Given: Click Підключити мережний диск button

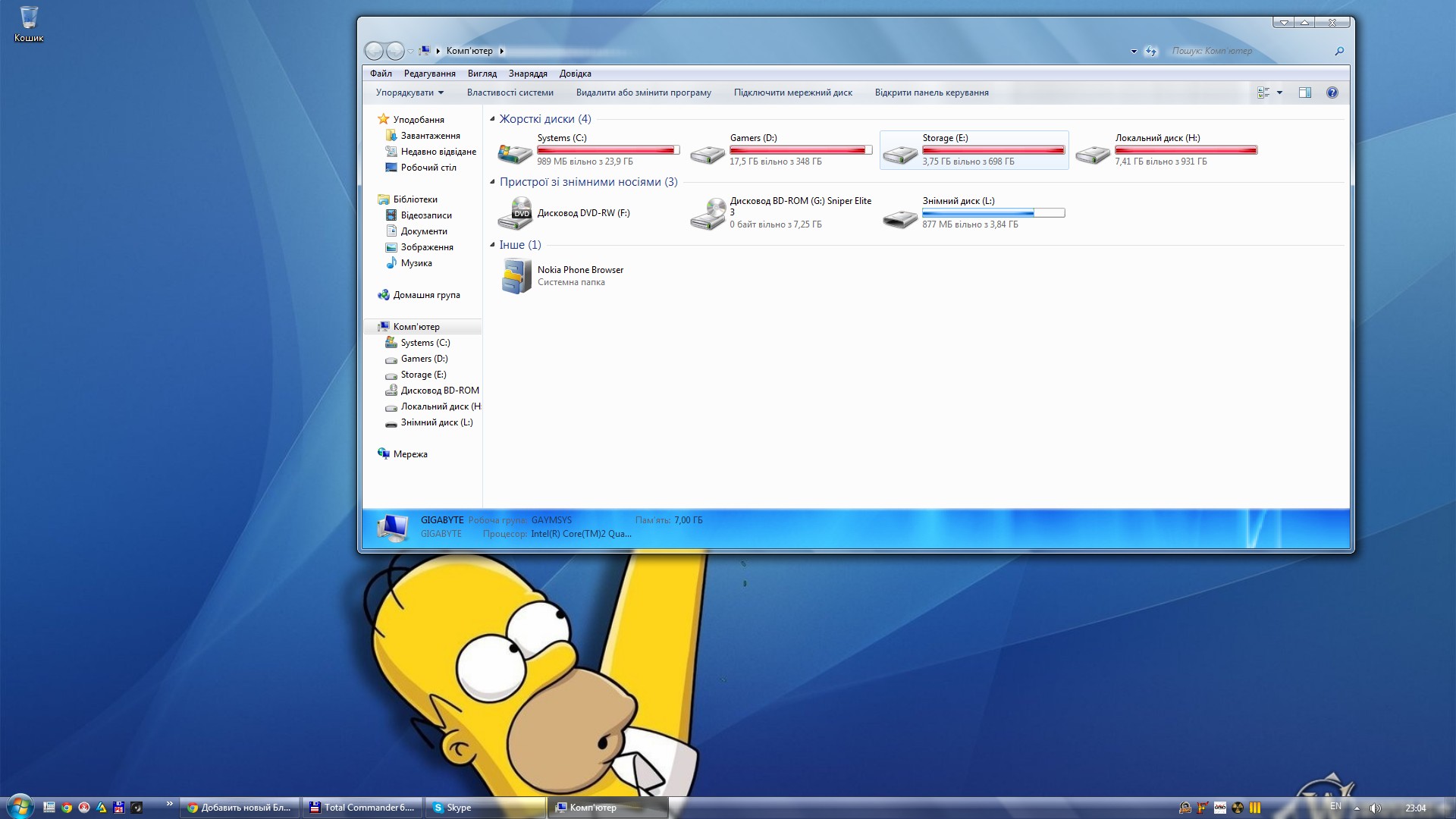Looking at the screenshot, I should (792, 93).
